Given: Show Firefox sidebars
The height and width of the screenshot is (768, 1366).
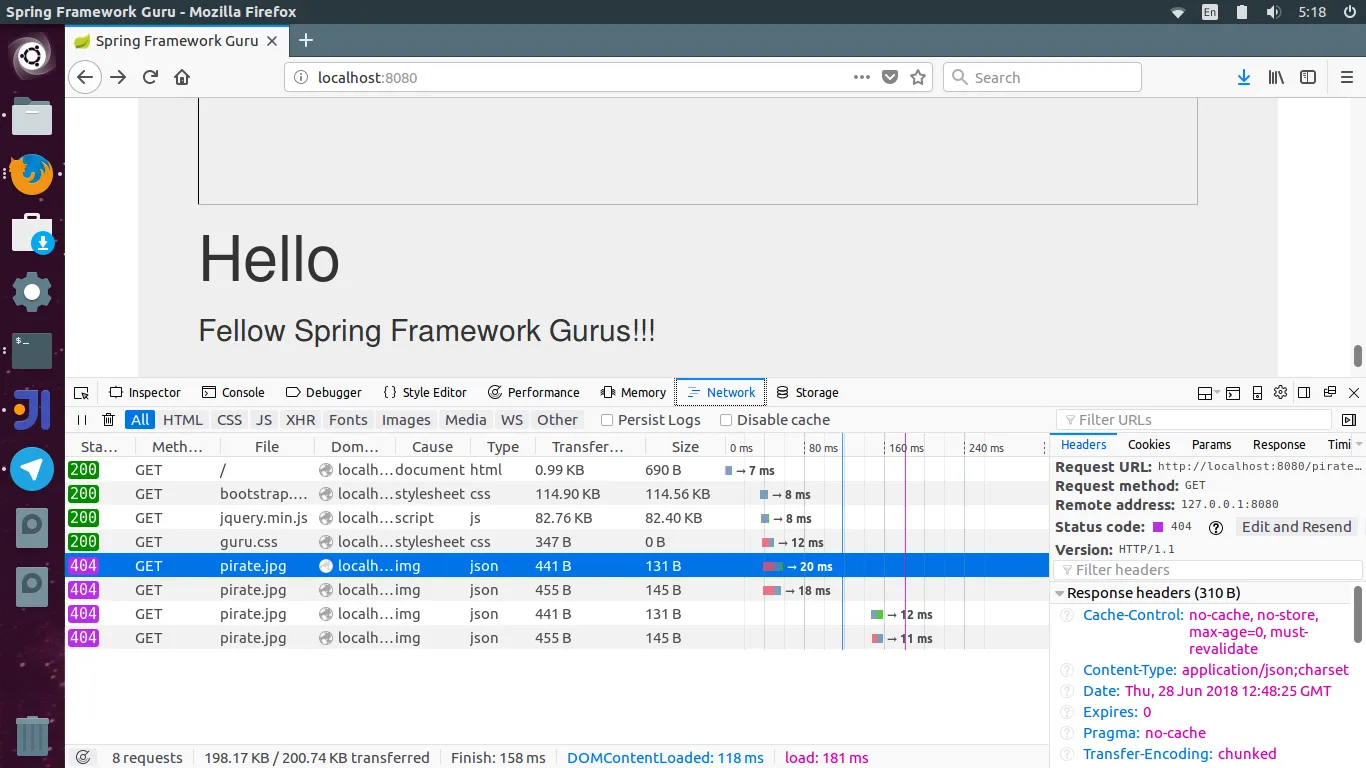Looking at the screenshot, I should tap(1308, 77).
